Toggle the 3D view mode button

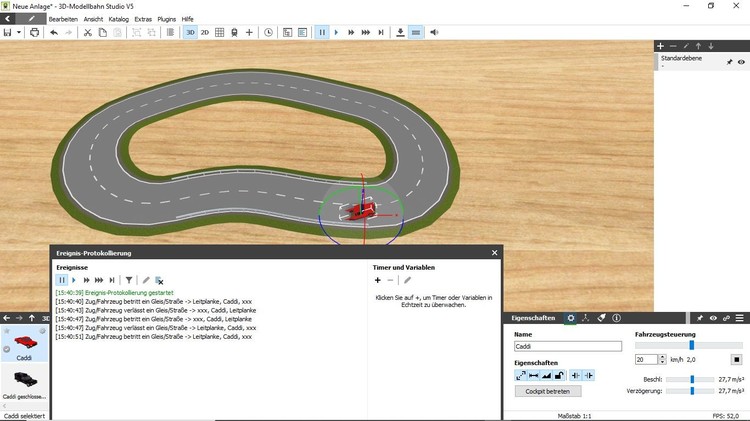[190, 32]
